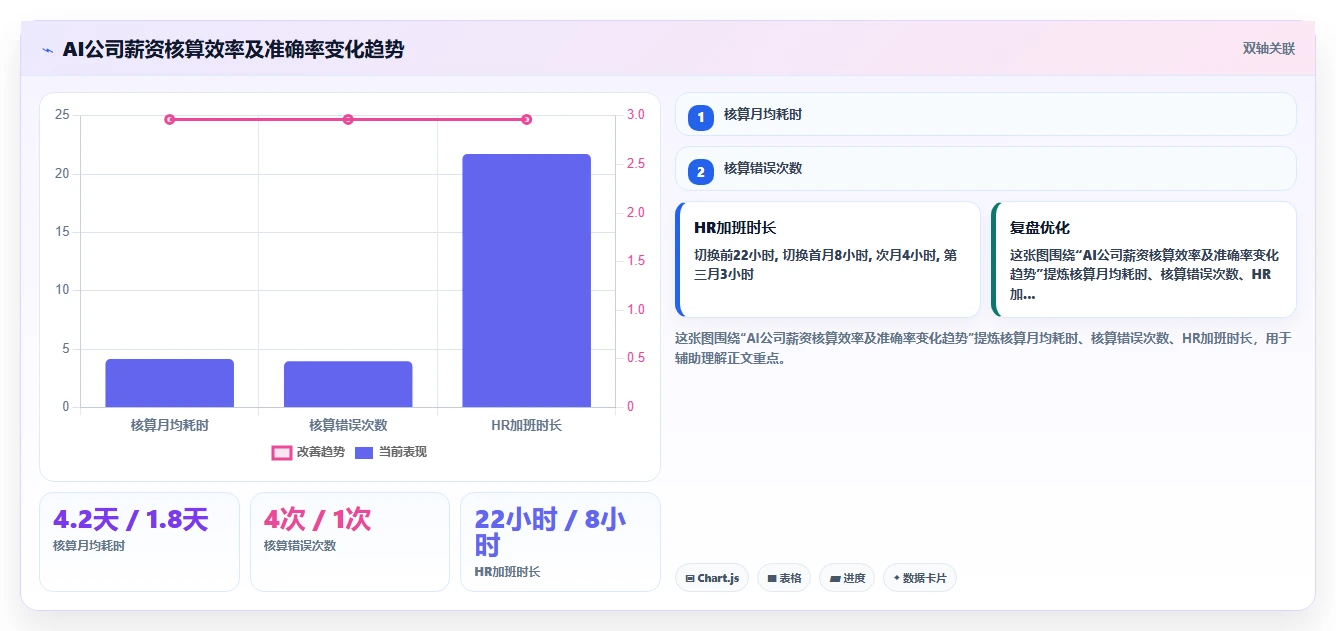Click the text 切换前22小时 in HR card

pyautogui.click(x=734, y=255)
